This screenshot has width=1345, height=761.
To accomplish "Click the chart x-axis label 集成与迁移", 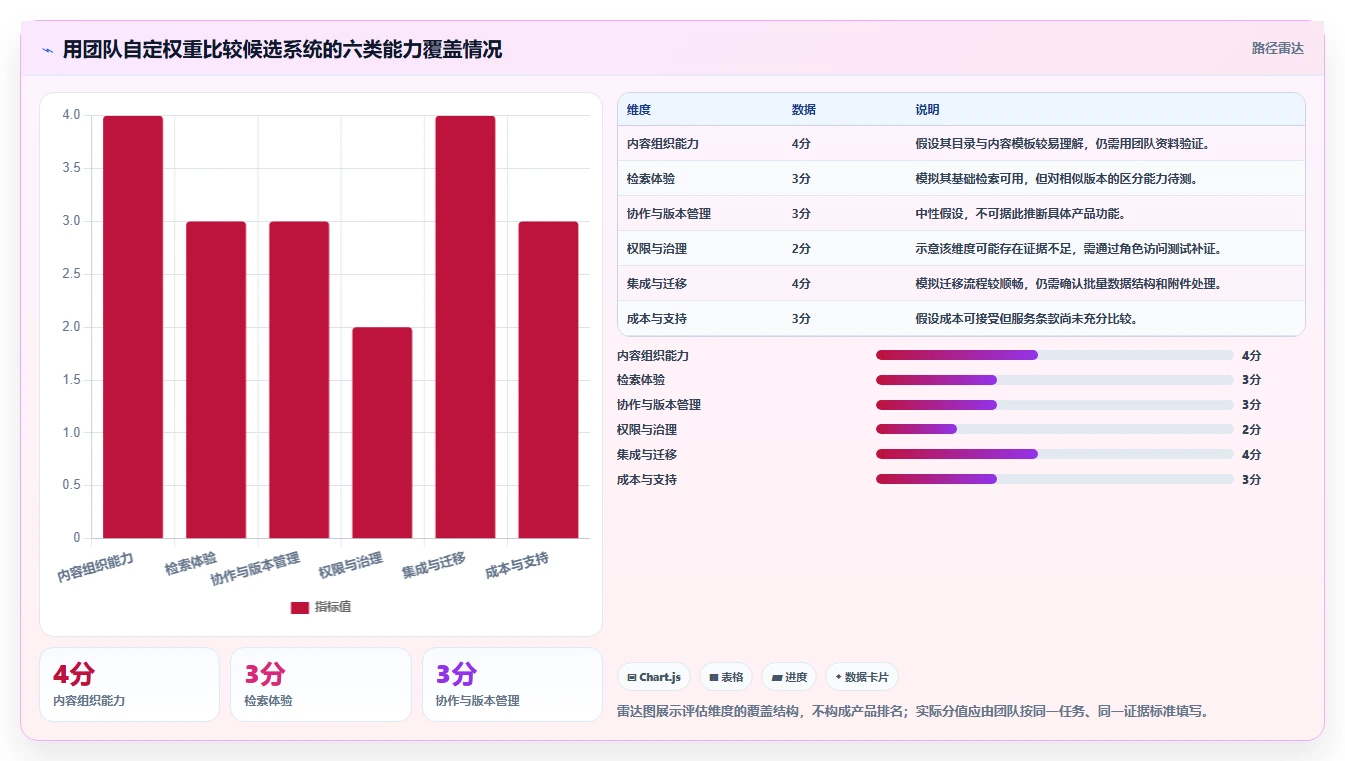I will click(434, 566).
